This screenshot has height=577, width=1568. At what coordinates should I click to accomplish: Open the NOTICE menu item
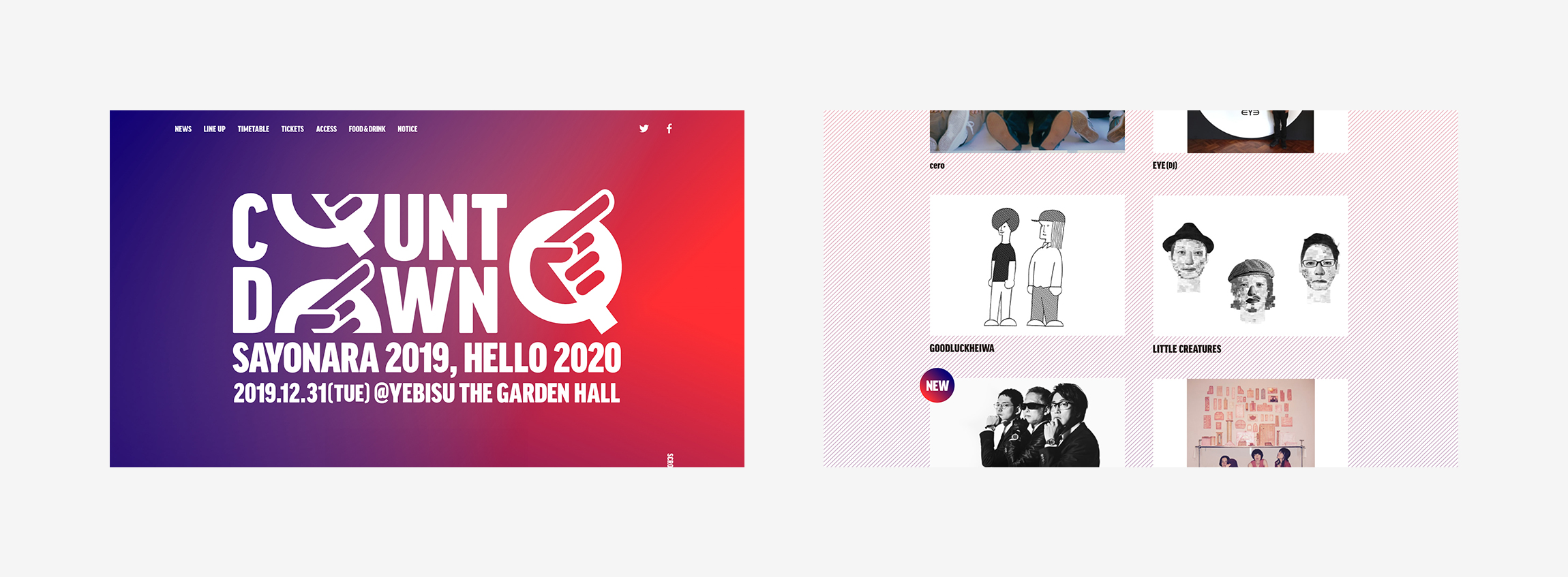click(x=408, y=129)
